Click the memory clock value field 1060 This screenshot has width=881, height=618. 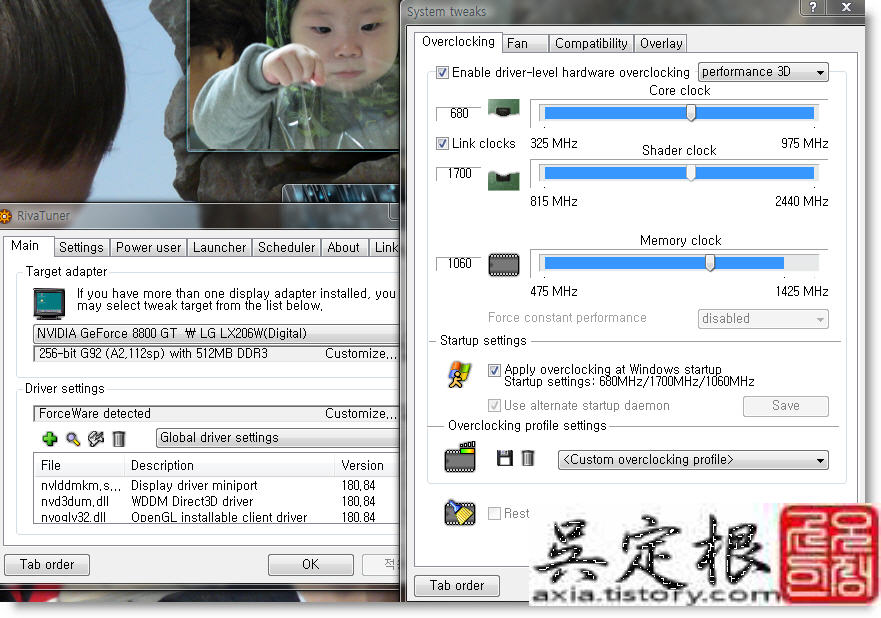[458, 263]
